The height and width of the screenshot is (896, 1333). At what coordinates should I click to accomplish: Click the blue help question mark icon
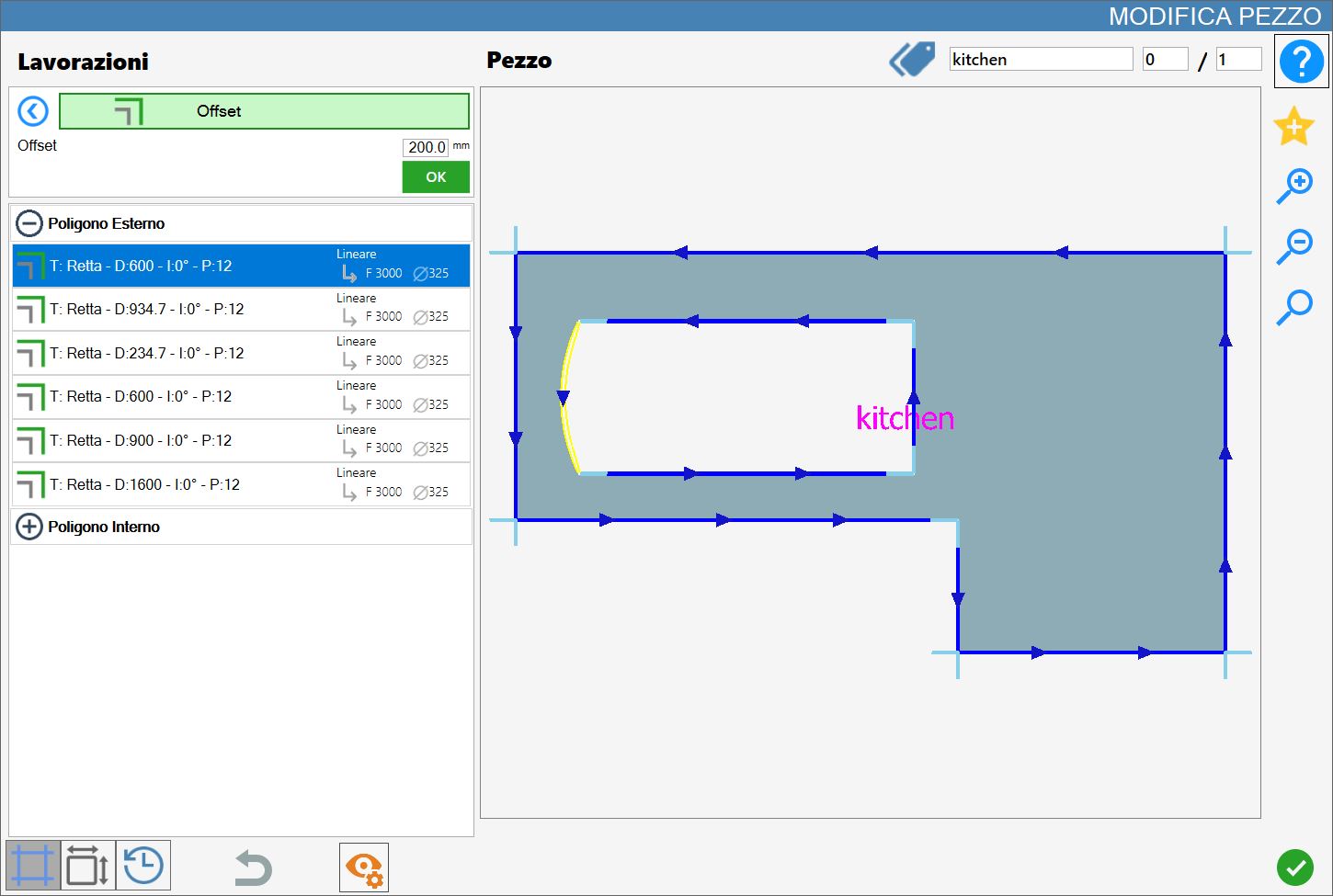(1301, 62)
